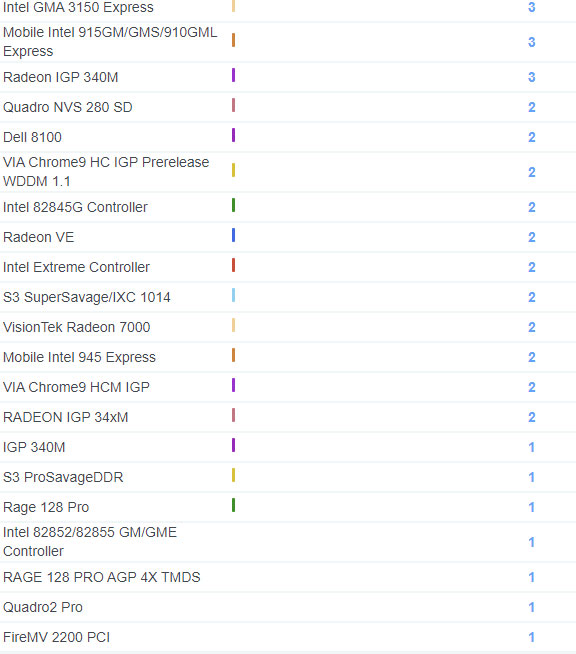Open count 1 link for IGP 340M

(x=531, y=448)
